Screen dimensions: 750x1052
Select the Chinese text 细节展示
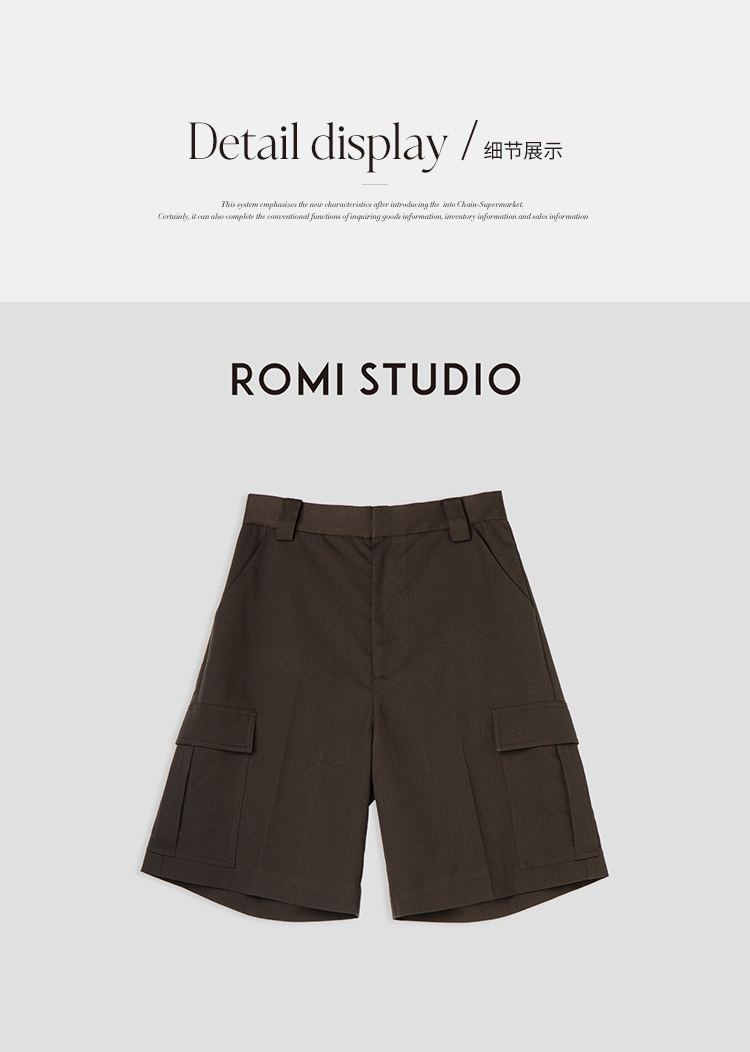[x=523, y=151]
